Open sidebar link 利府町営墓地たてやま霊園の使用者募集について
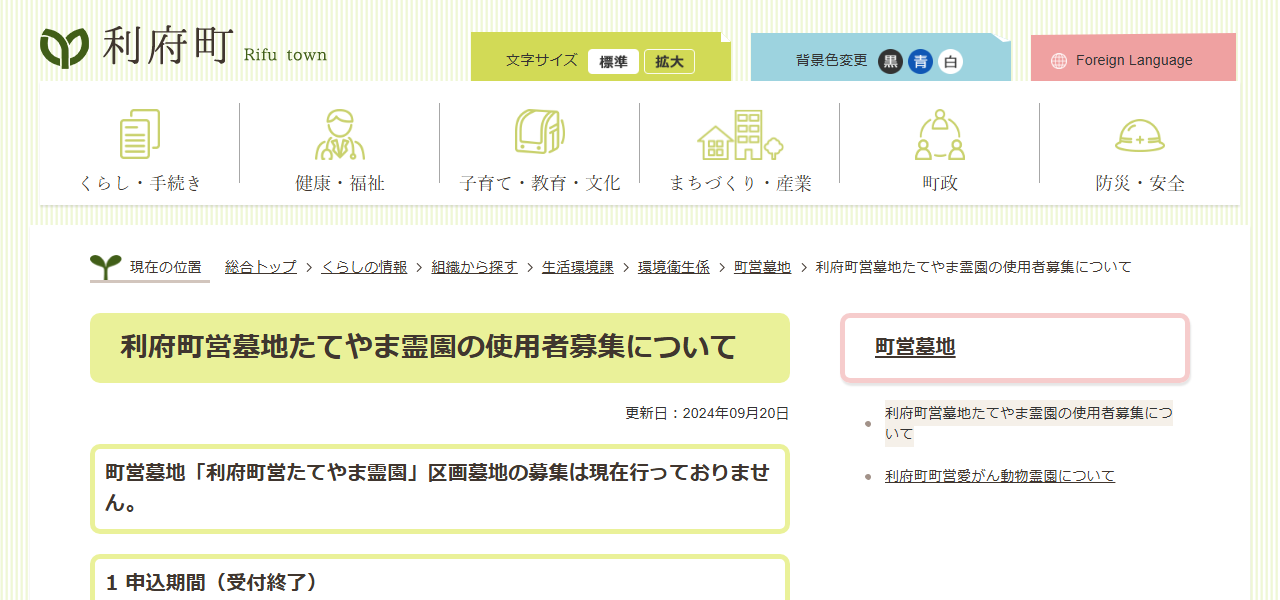The width and height of the screenshot is (1280, 600). 1029,423
